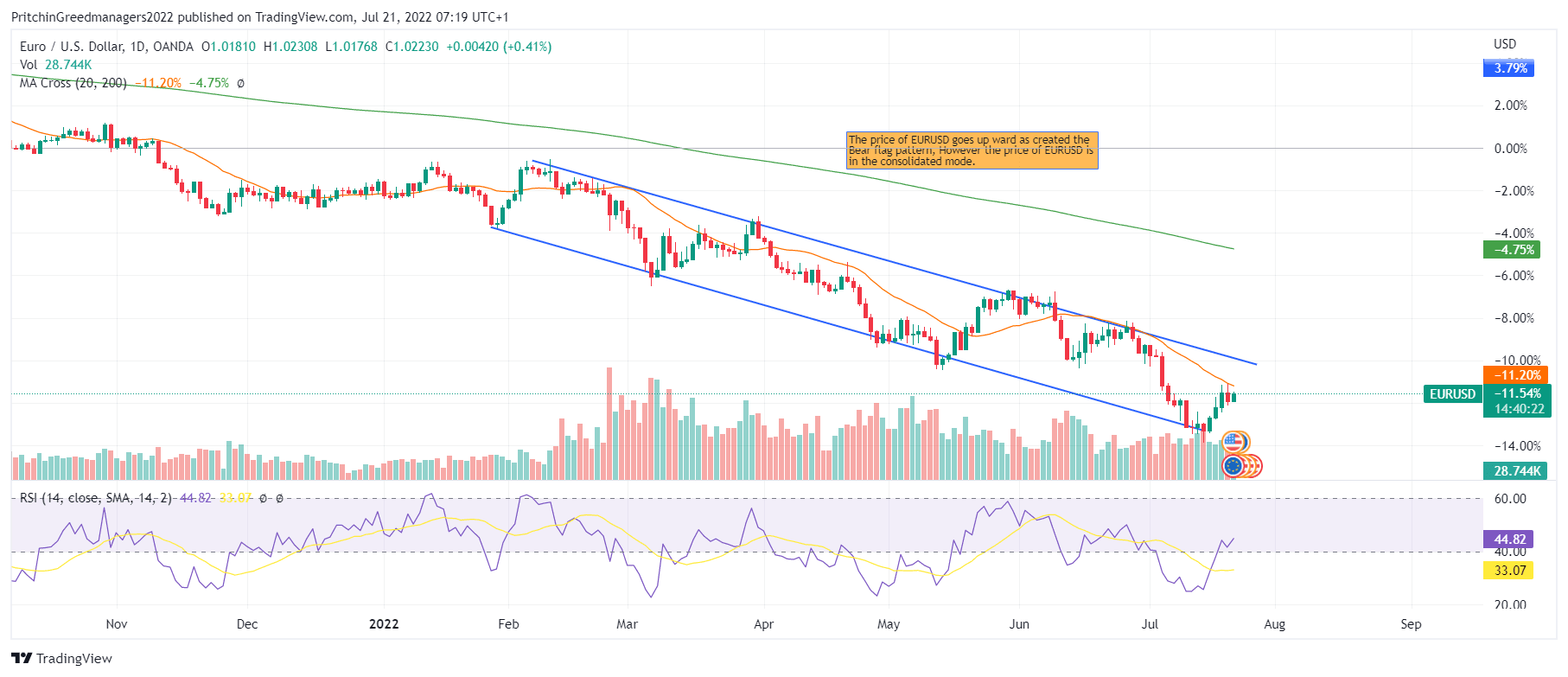Click the yellow 33.07 value in RSI legend
1568x677 pixels.
coord(235,498)
